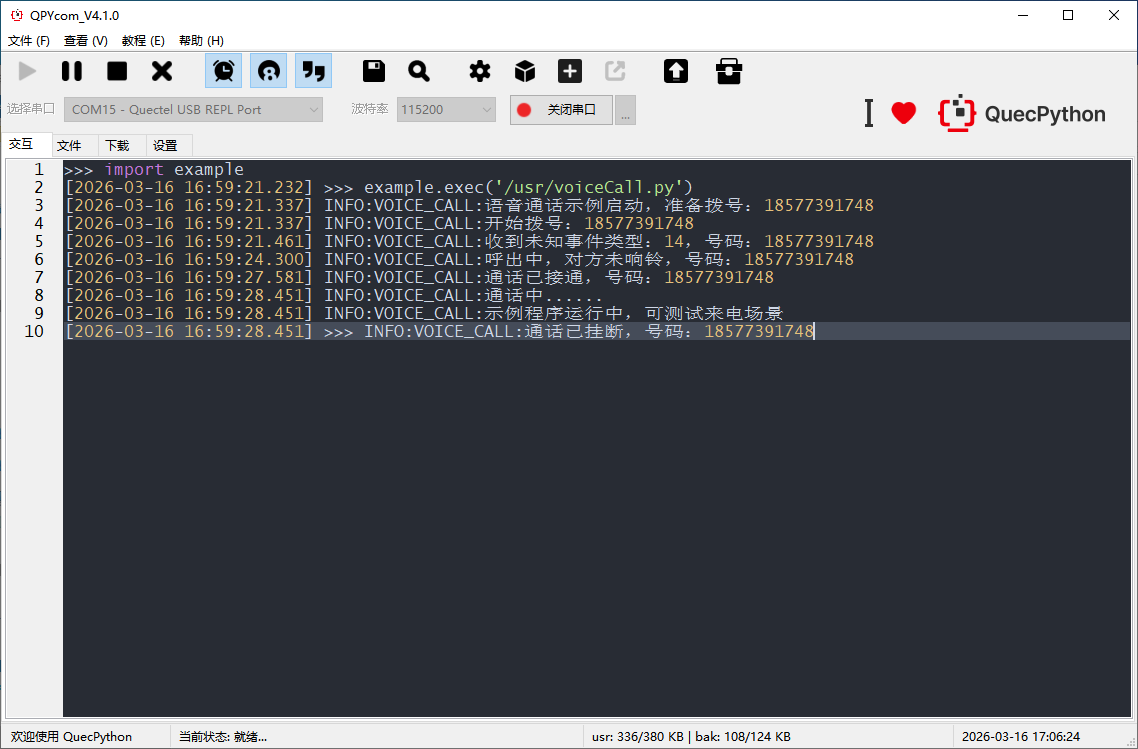Switch to the 下载 tab
Image resolution: width=1138 pixels, height=749 pixels.
pos(117,145)
